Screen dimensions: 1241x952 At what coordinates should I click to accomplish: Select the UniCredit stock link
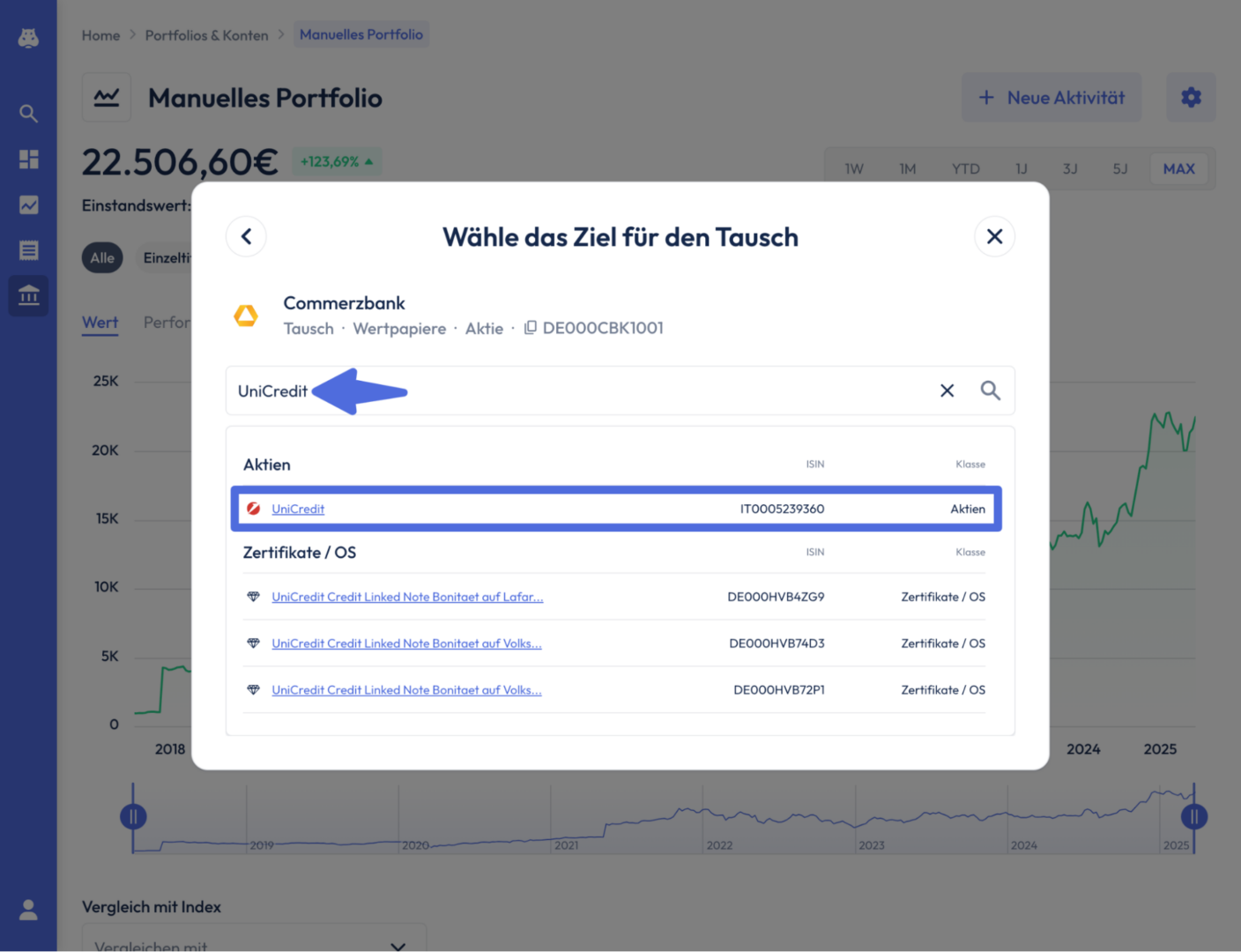tap(298, 509)
